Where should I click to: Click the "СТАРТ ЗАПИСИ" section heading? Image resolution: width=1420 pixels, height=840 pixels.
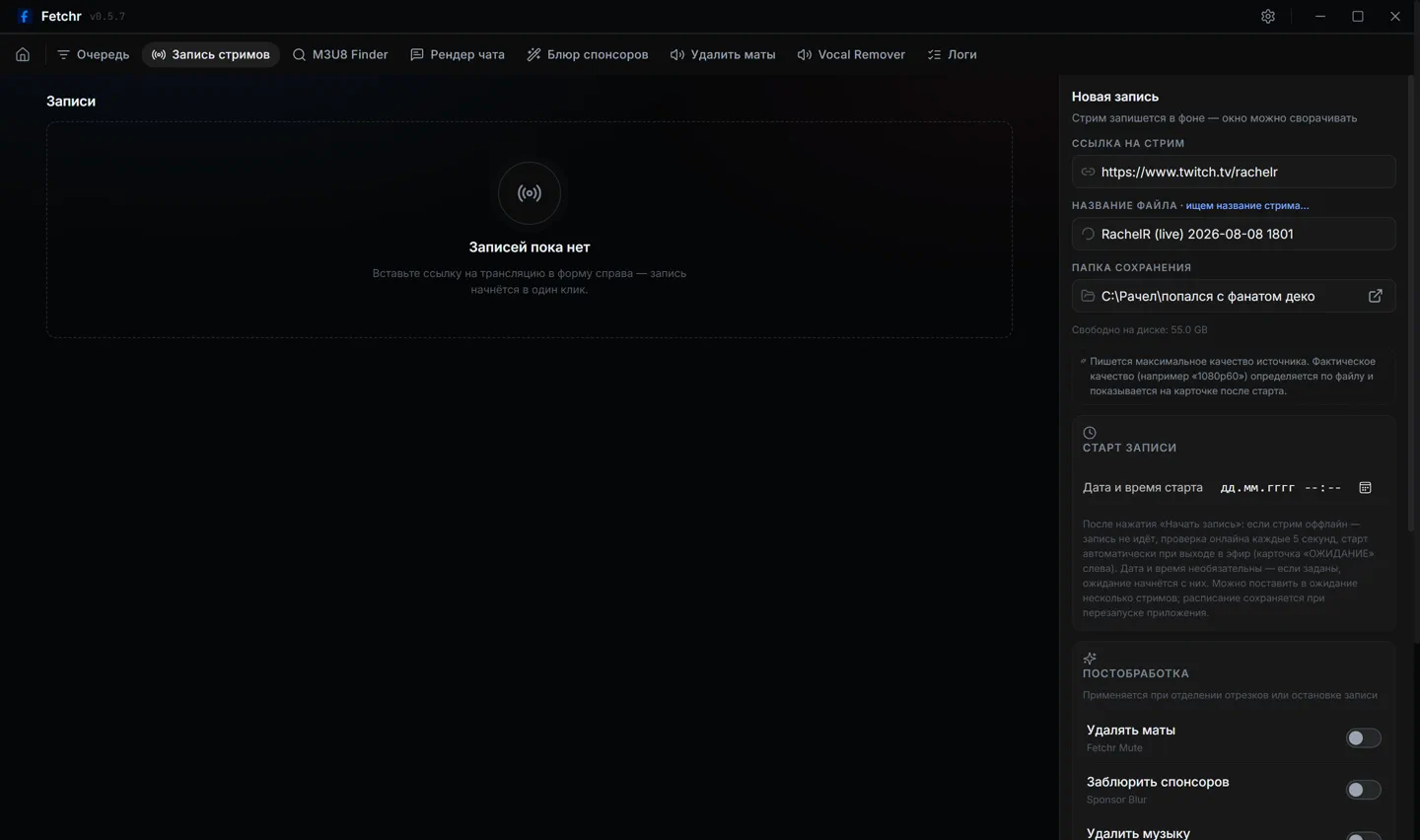[1129, 448]
